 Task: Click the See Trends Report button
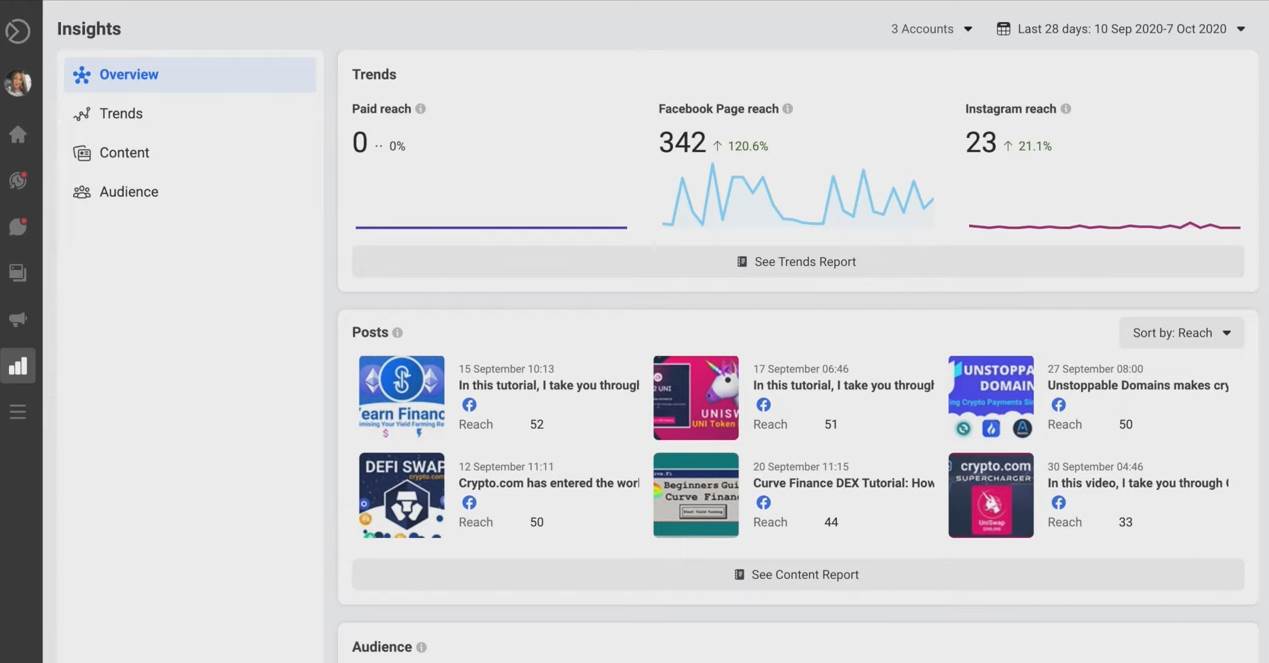[x=797, y=262]
